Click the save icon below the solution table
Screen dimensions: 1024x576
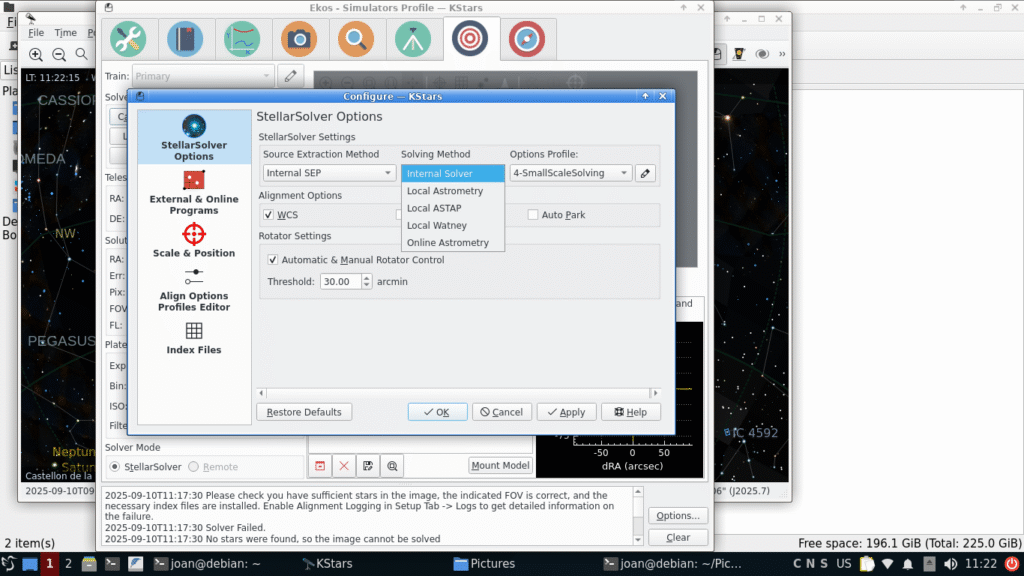[368, 466]
